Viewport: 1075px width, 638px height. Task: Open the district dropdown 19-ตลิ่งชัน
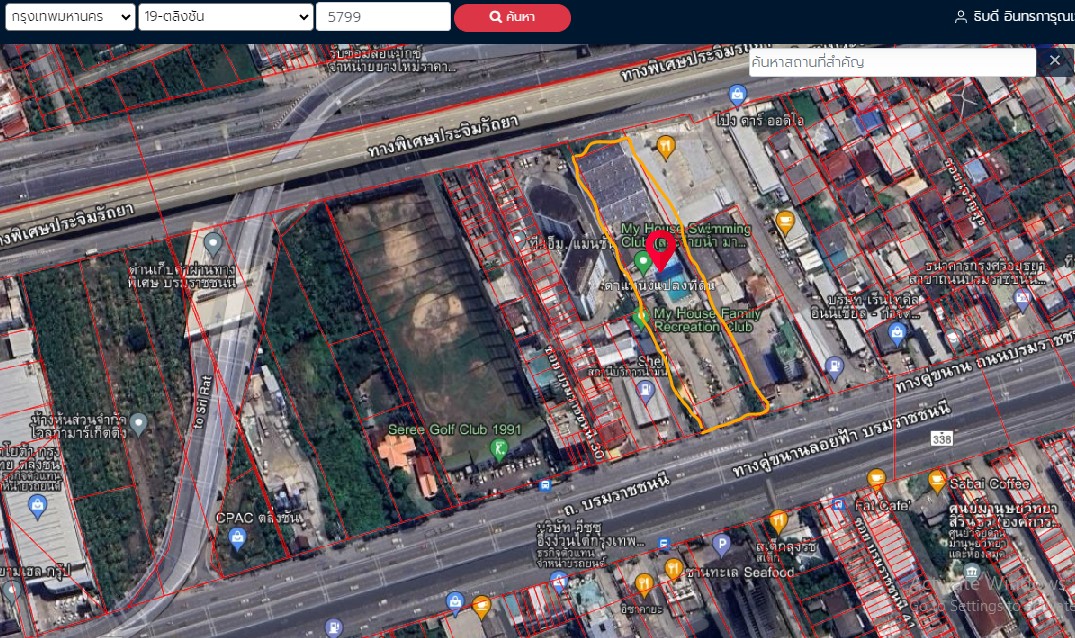pyautogui.click(x=226, y=16)
